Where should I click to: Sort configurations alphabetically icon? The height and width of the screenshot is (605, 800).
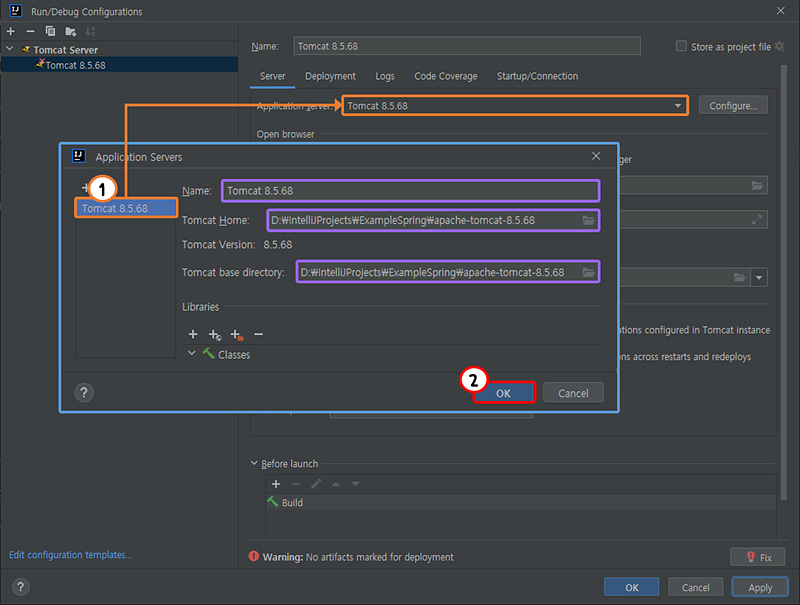click(90, 32)
